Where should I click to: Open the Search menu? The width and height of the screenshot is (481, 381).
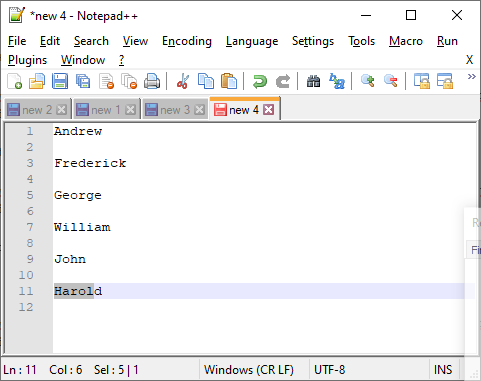click(91, 41)
